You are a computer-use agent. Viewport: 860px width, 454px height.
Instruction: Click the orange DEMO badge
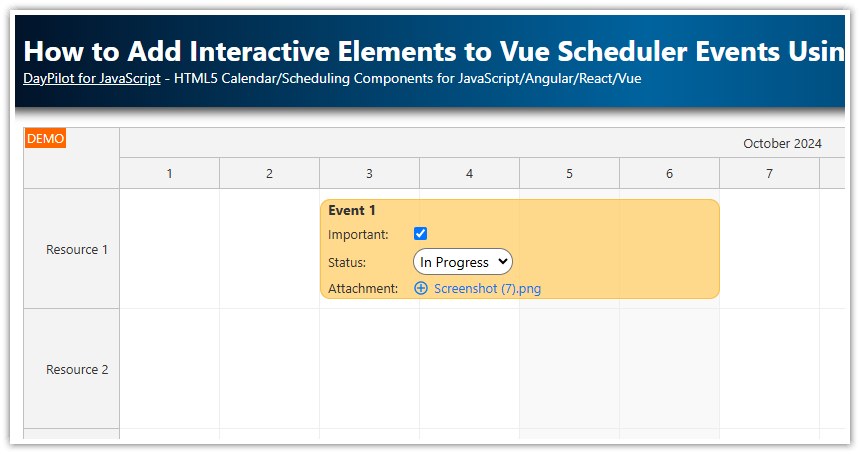point(45,139)
